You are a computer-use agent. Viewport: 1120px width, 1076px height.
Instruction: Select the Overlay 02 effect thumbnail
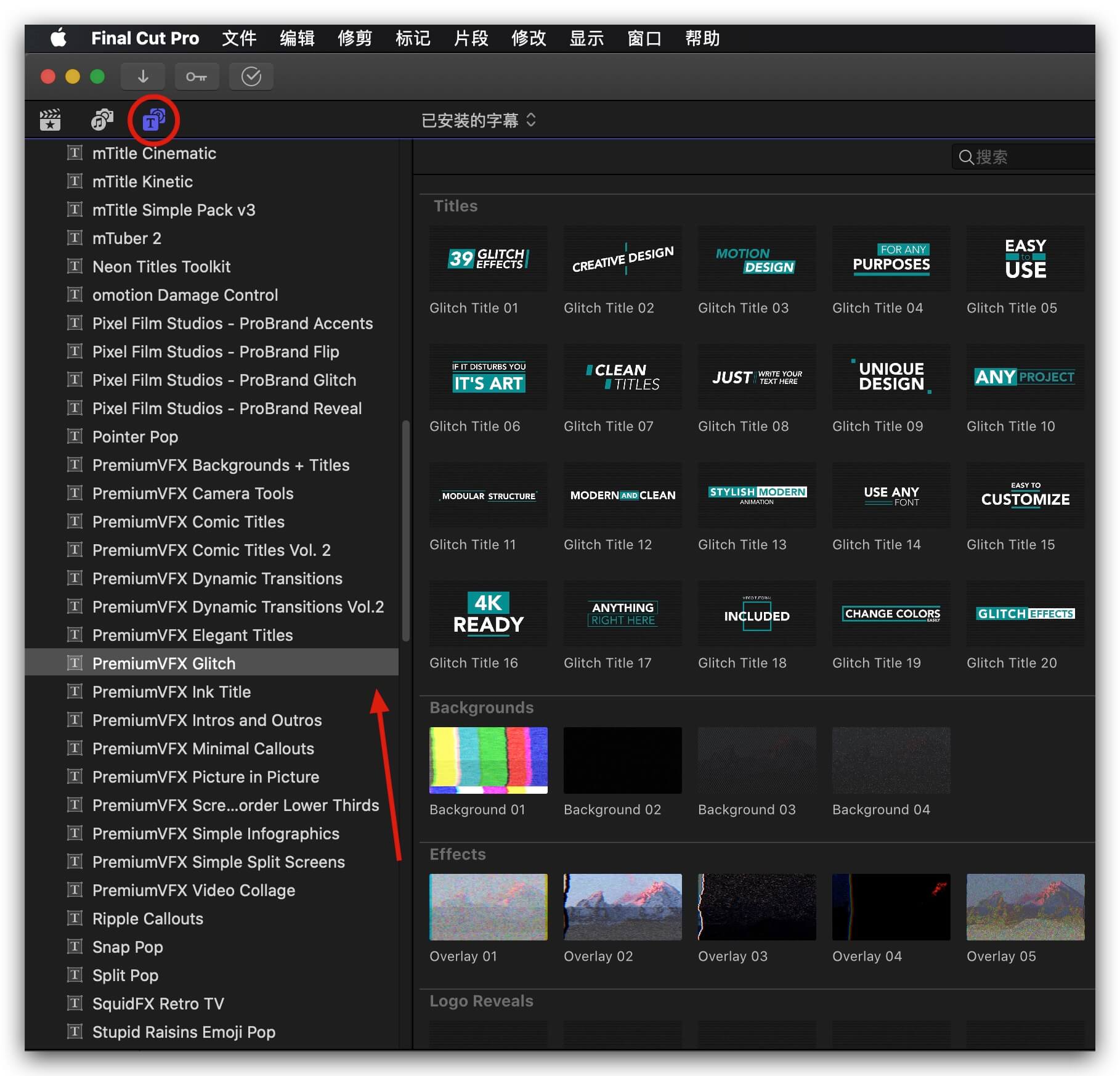(x=623, y=907)
